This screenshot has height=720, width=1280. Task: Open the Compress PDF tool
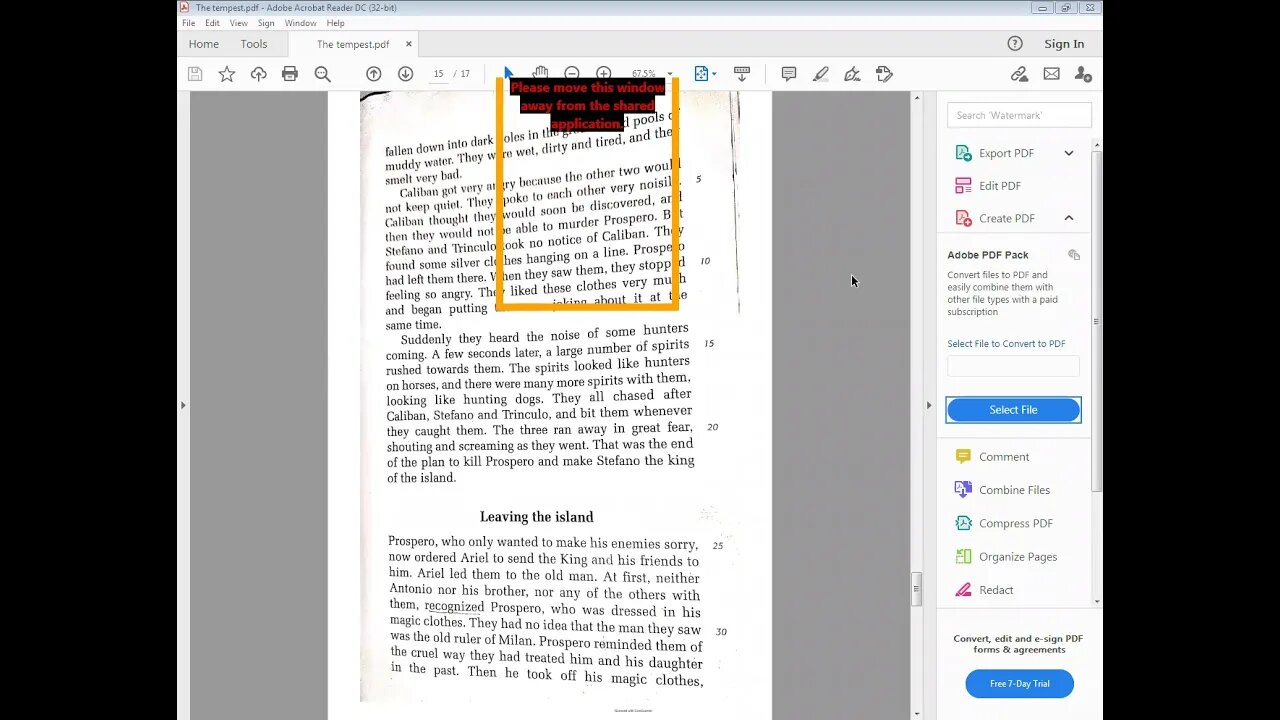click(x=1015, y=523)
